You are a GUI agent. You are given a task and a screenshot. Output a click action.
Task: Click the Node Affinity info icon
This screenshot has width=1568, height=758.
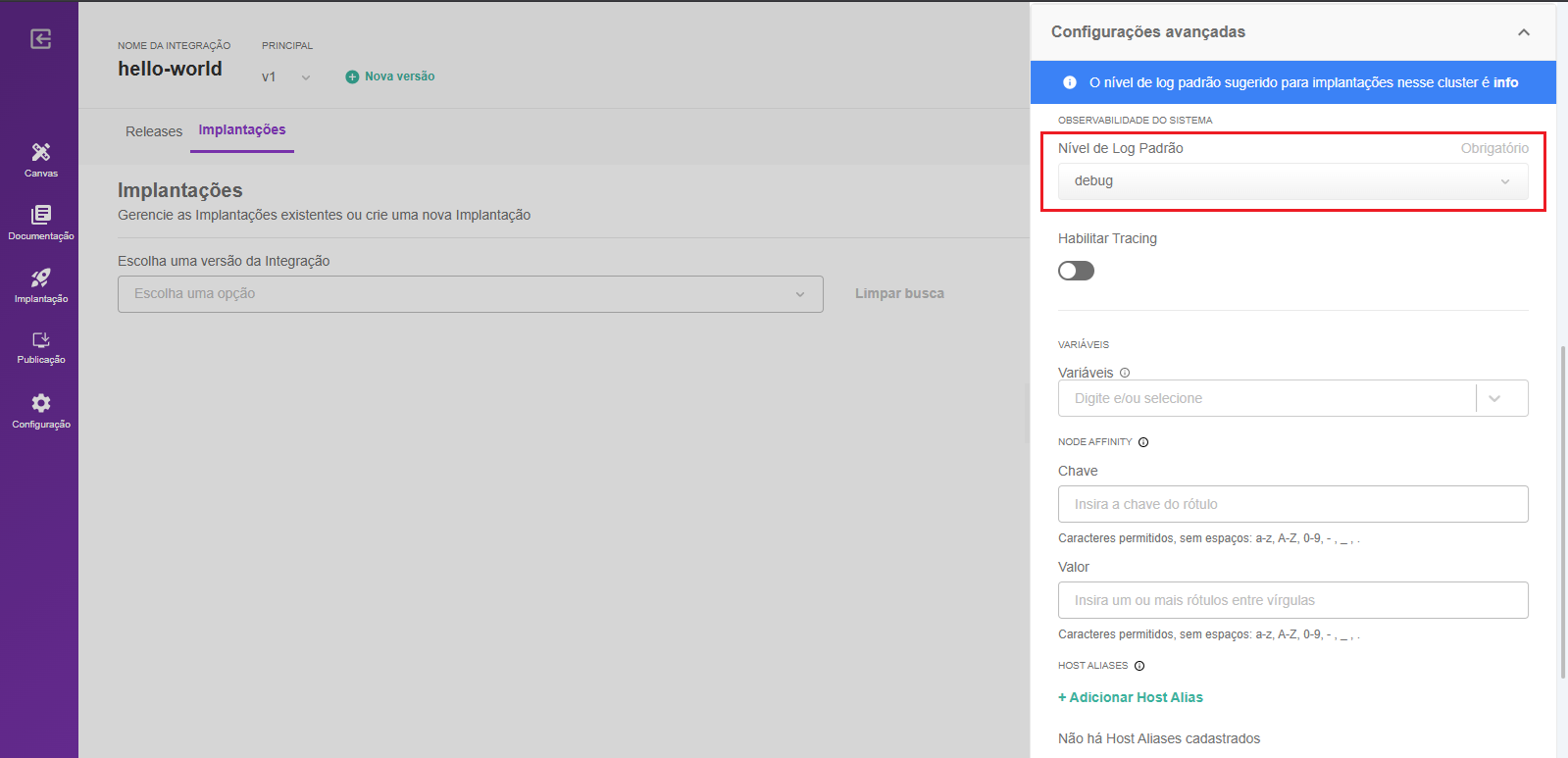[x=1143, y=442]
